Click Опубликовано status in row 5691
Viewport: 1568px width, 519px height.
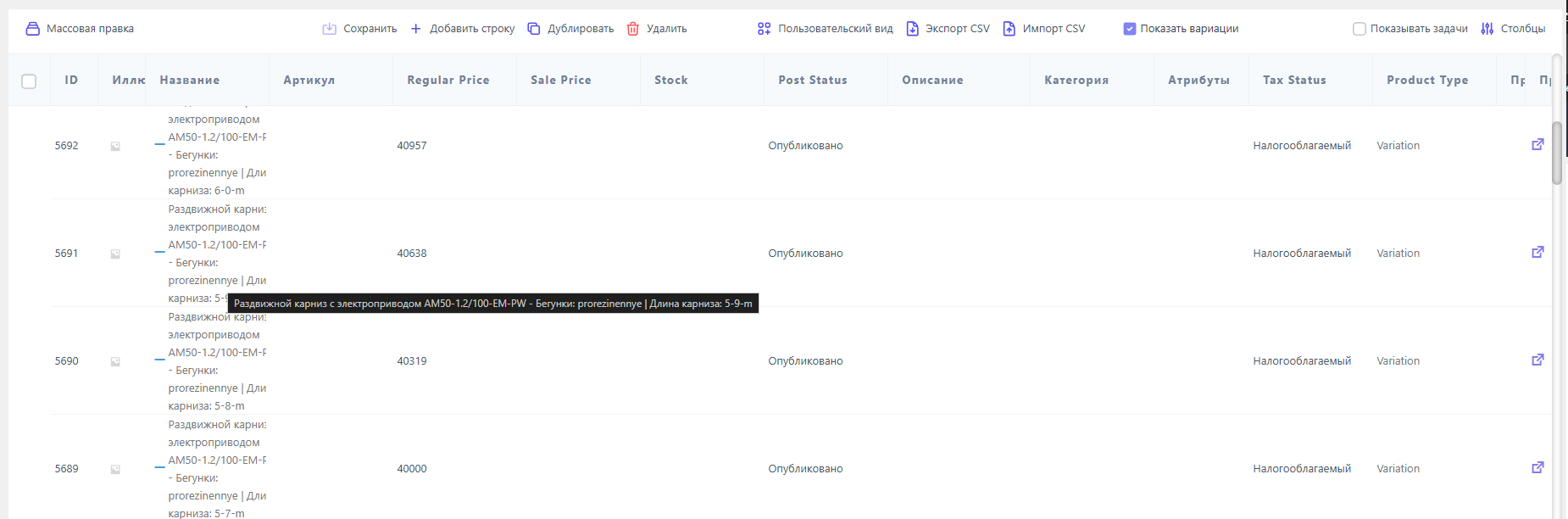[x=805, y=254]
